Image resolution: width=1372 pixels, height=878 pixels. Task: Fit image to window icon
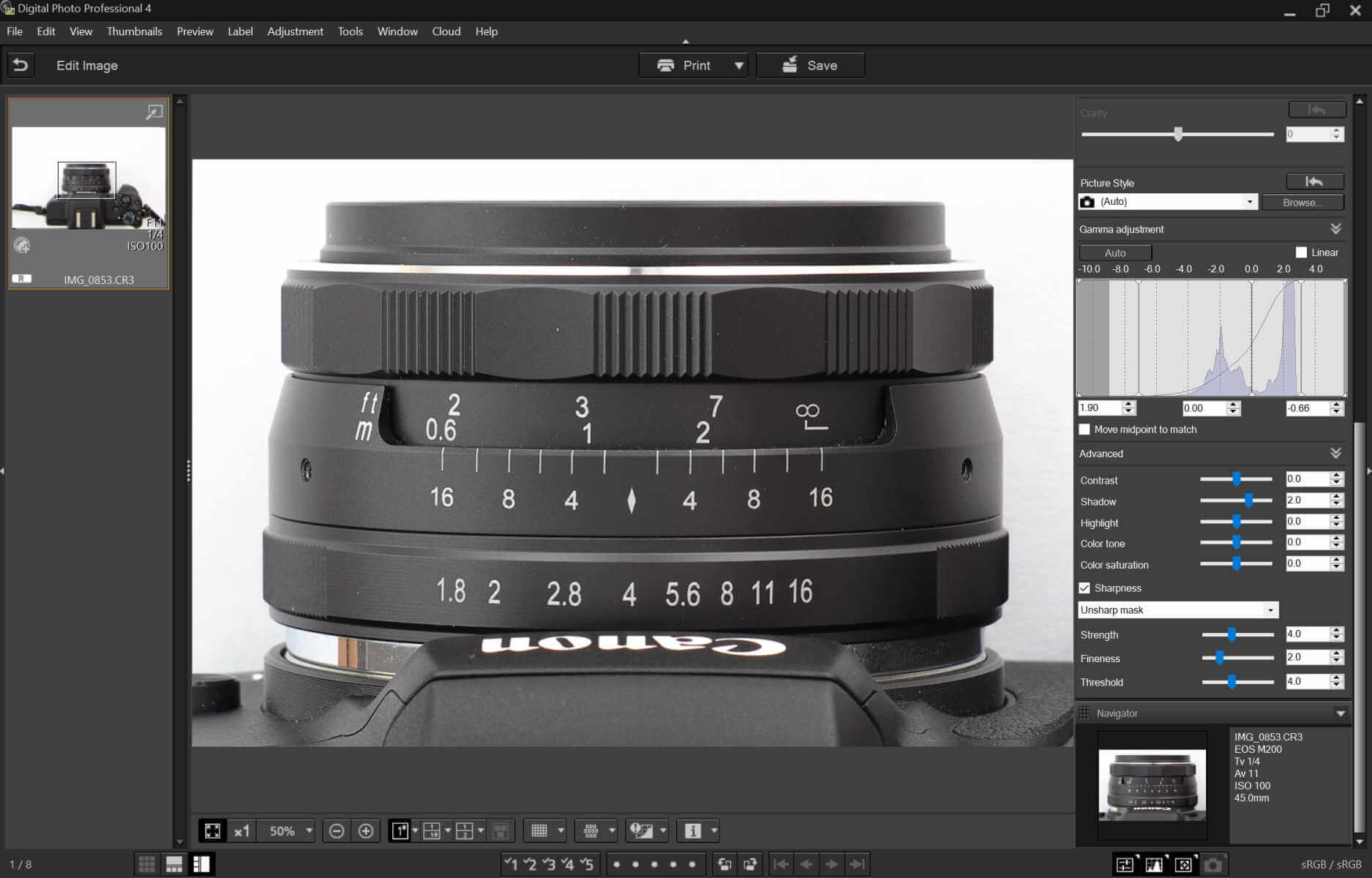tap(212, 830)
